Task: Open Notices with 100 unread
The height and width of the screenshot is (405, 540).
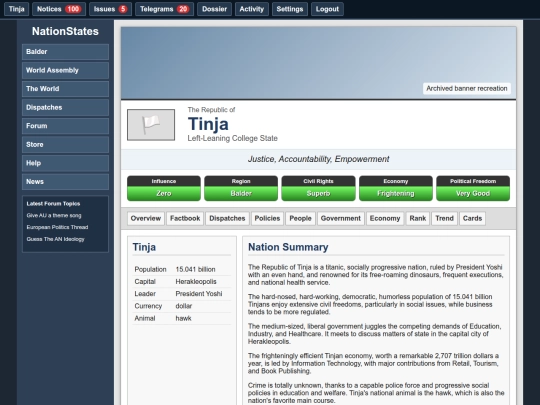Action: tap(59, 9)
